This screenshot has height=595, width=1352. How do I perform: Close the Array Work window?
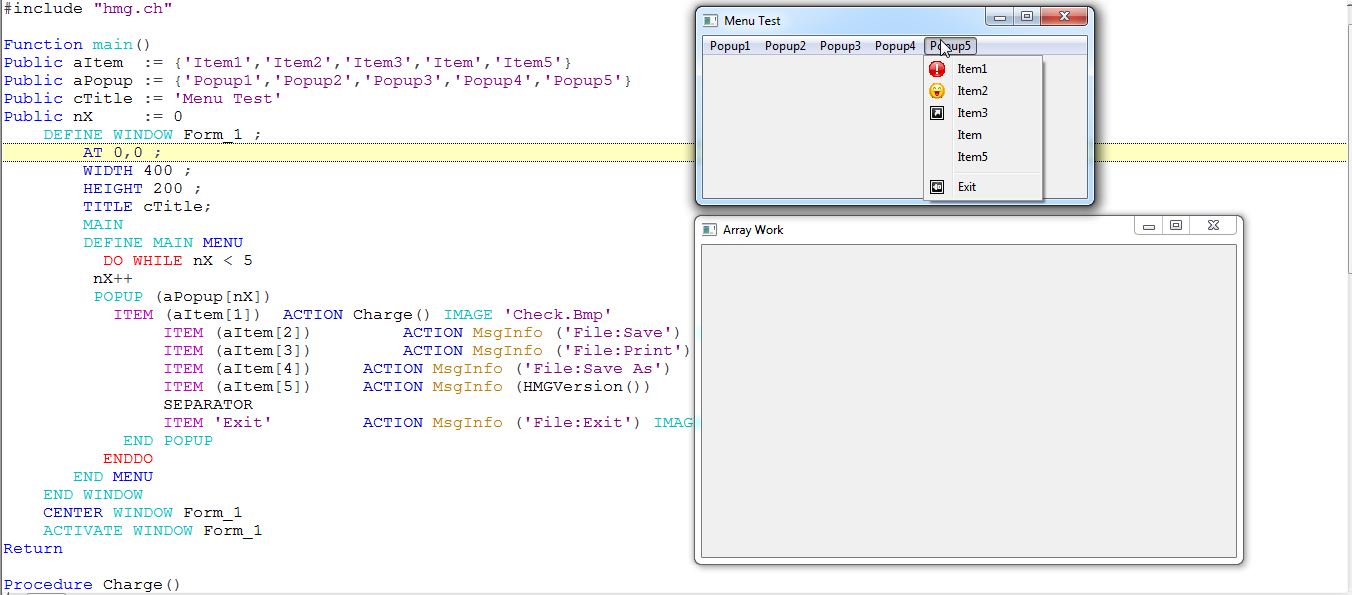pos(1213,226)
